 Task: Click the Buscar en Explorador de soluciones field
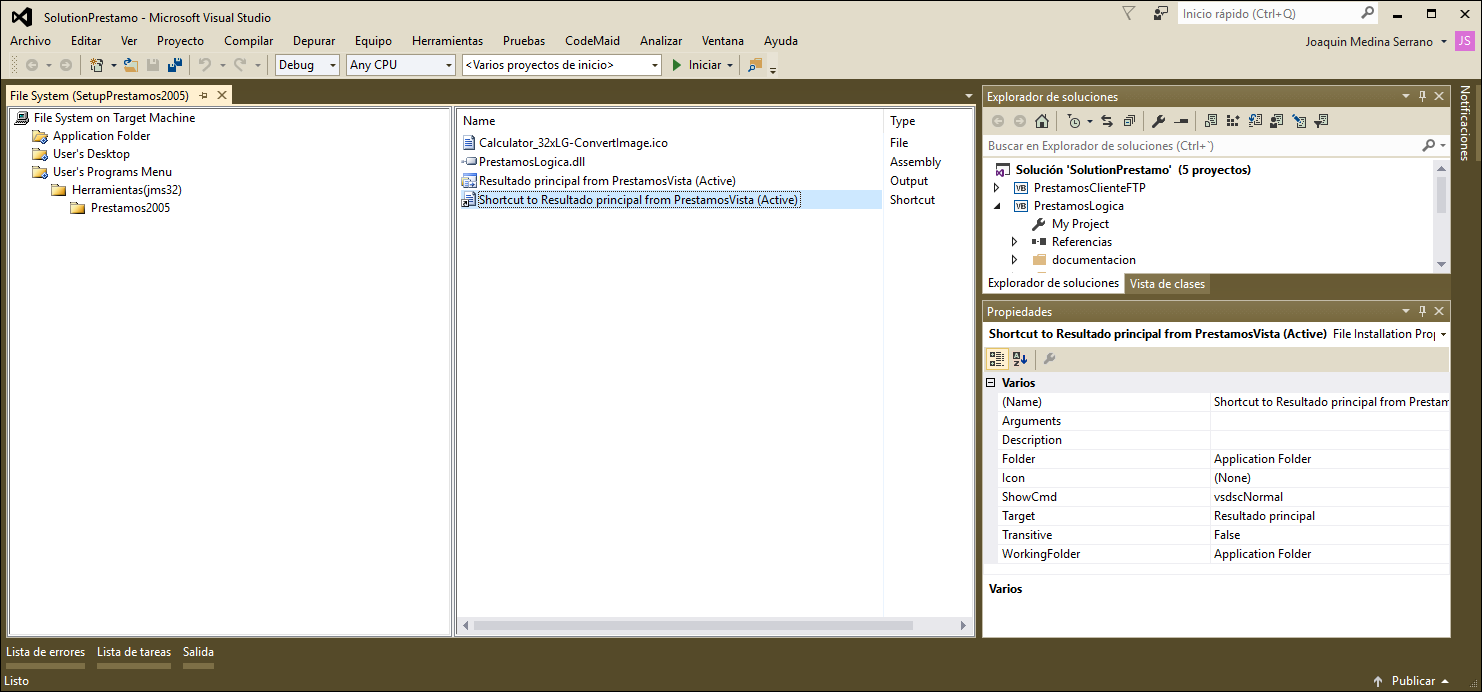click(1203, 146)
